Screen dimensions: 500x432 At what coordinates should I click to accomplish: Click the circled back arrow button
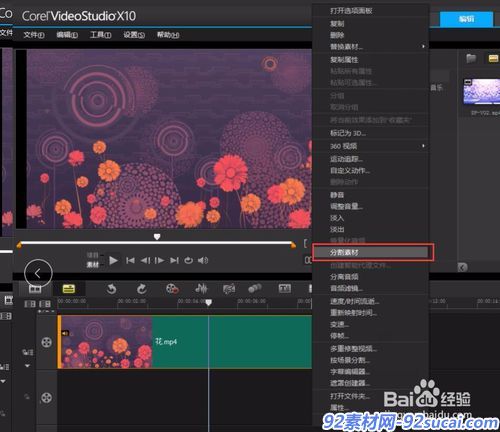[38, 273]
